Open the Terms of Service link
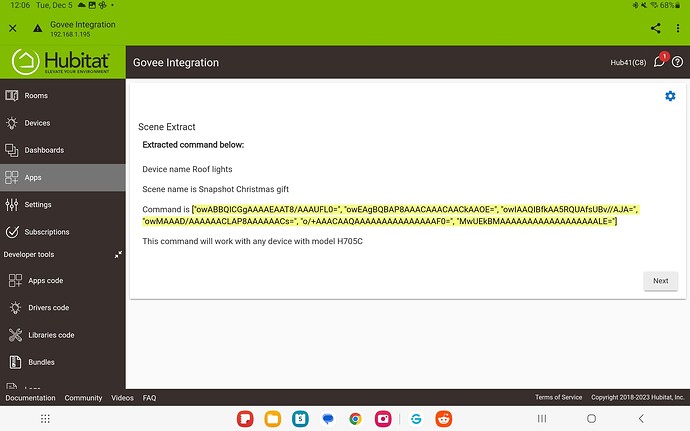This screenshot has width=690, height=431. point(558,398)
